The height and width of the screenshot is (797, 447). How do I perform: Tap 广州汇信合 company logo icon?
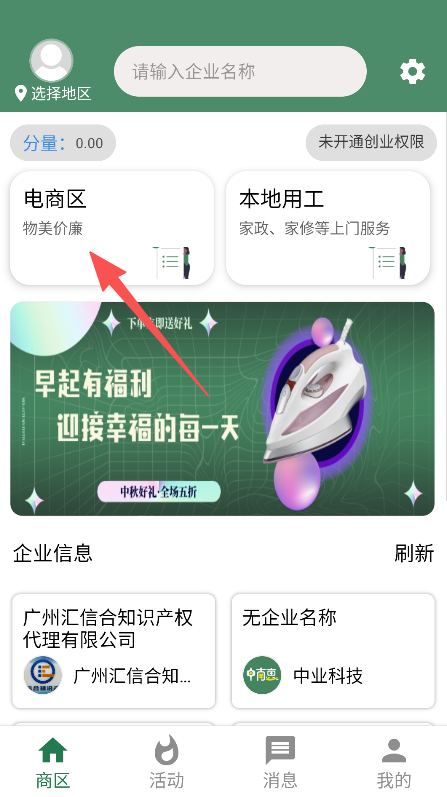(x=43, y=676)
